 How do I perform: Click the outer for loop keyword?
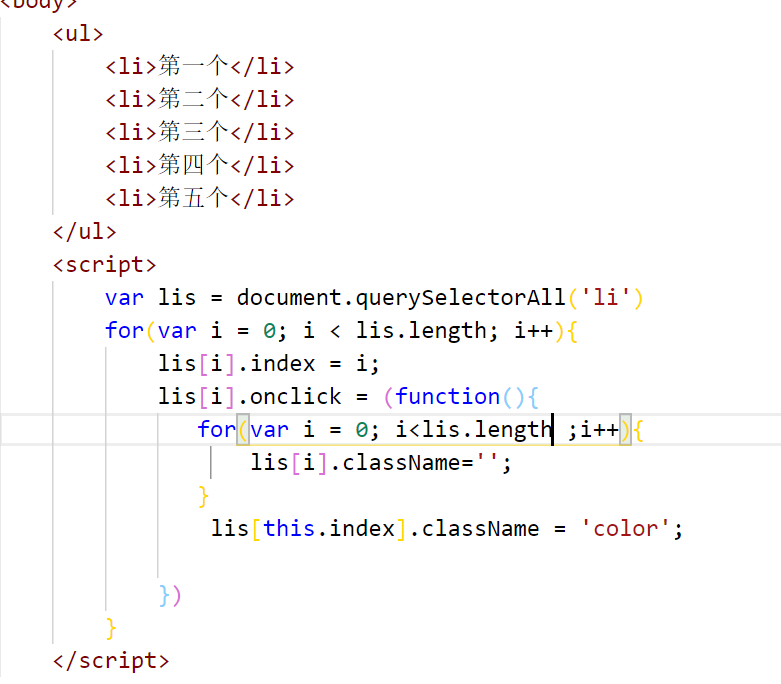click(125, 330)
